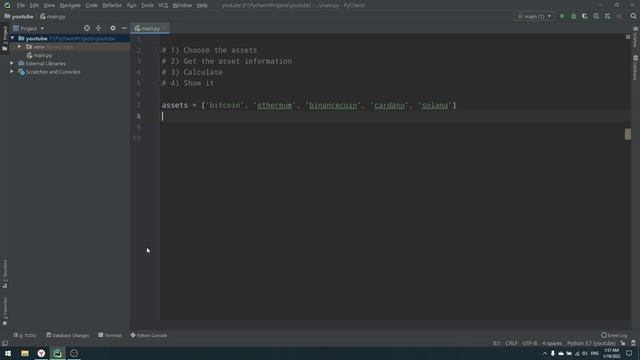Viewport: 640px width, 360px height.
Task: Click the OneDrive cloud tray icon
Action: 561,353
